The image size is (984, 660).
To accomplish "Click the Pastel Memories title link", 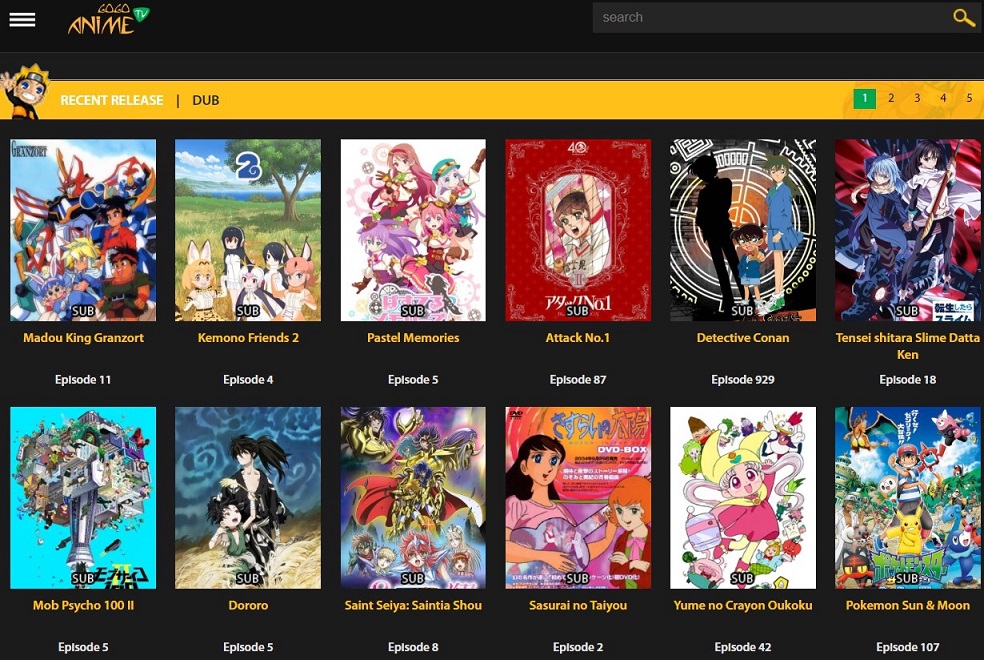I will pos(413,338).
